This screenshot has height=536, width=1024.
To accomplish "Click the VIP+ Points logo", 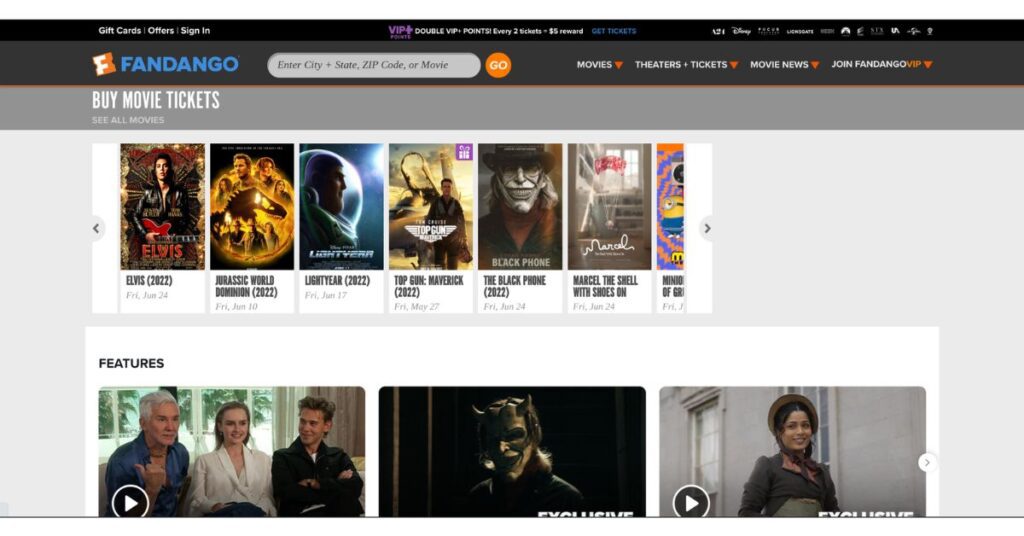I will coord(400,31).
